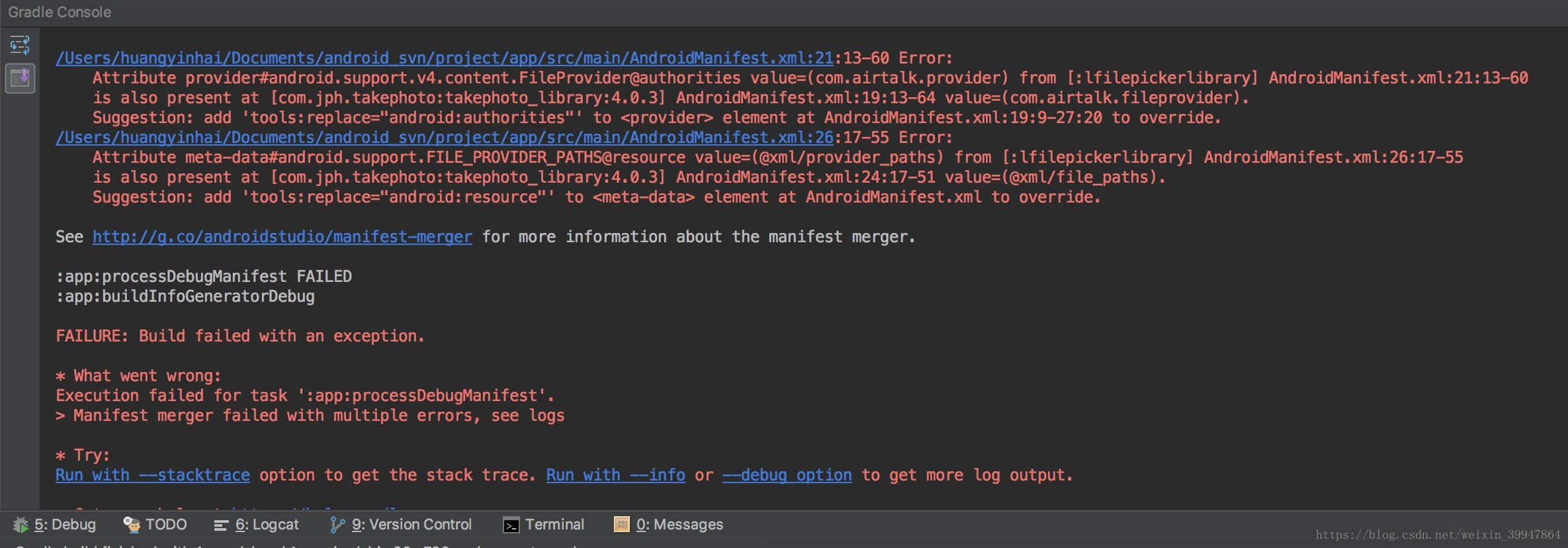This screenshot has height=548, width=1568.
Task: Click the TODO list icon
Action: pyautogui.click(x=132, y=525)
